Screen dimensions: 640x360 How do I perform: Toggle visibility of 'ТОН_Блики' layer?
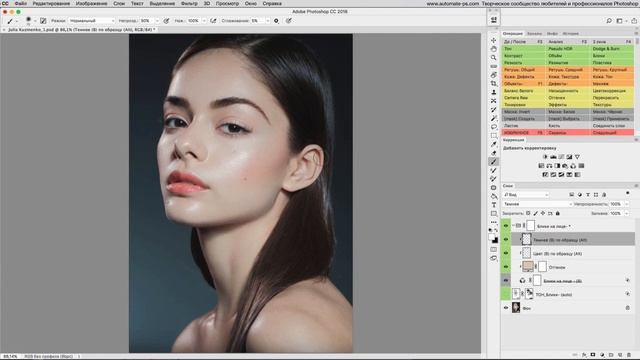pos(506,294)
